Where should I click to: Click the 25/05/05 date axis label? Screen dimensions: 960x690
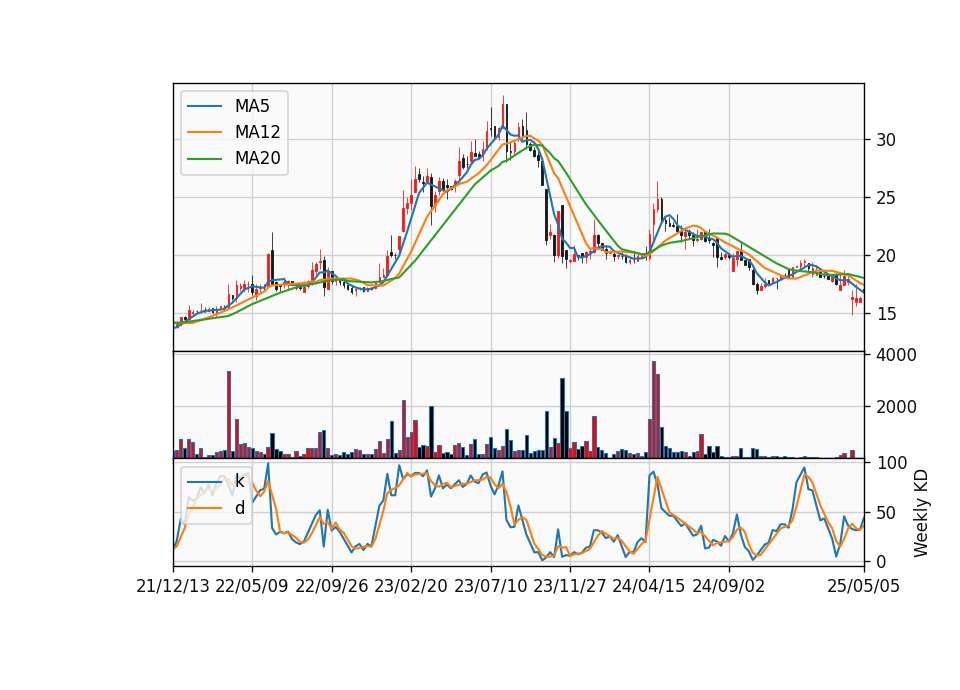coord(864,586)
